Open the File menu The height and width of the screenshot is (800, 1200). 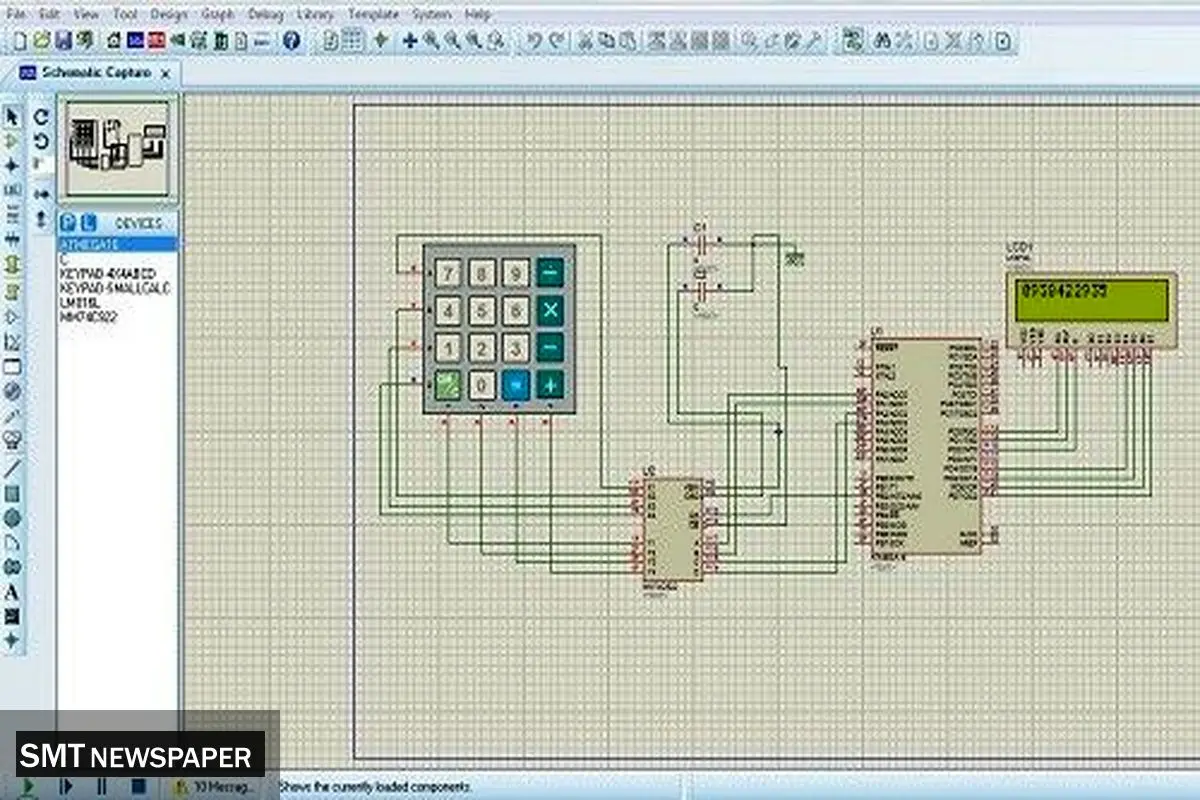pos(16,15)
